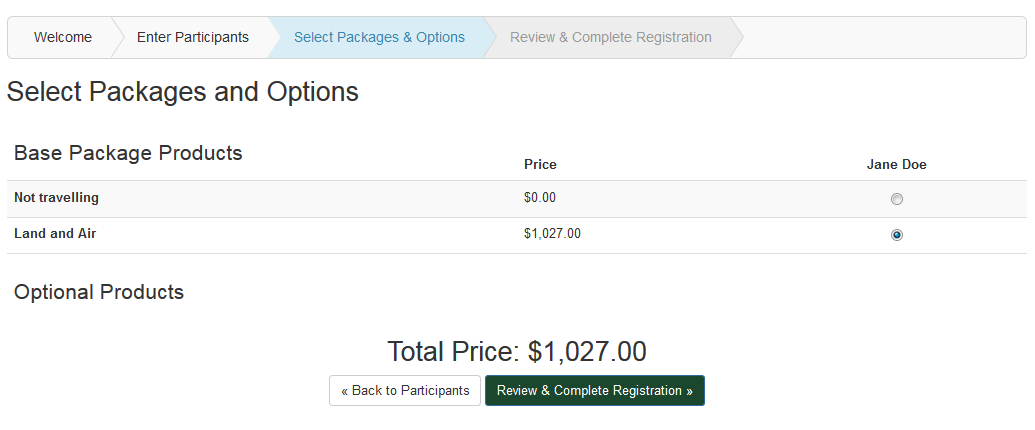
Task: Click the Base Package Products heading
Action: pos(128,153)
